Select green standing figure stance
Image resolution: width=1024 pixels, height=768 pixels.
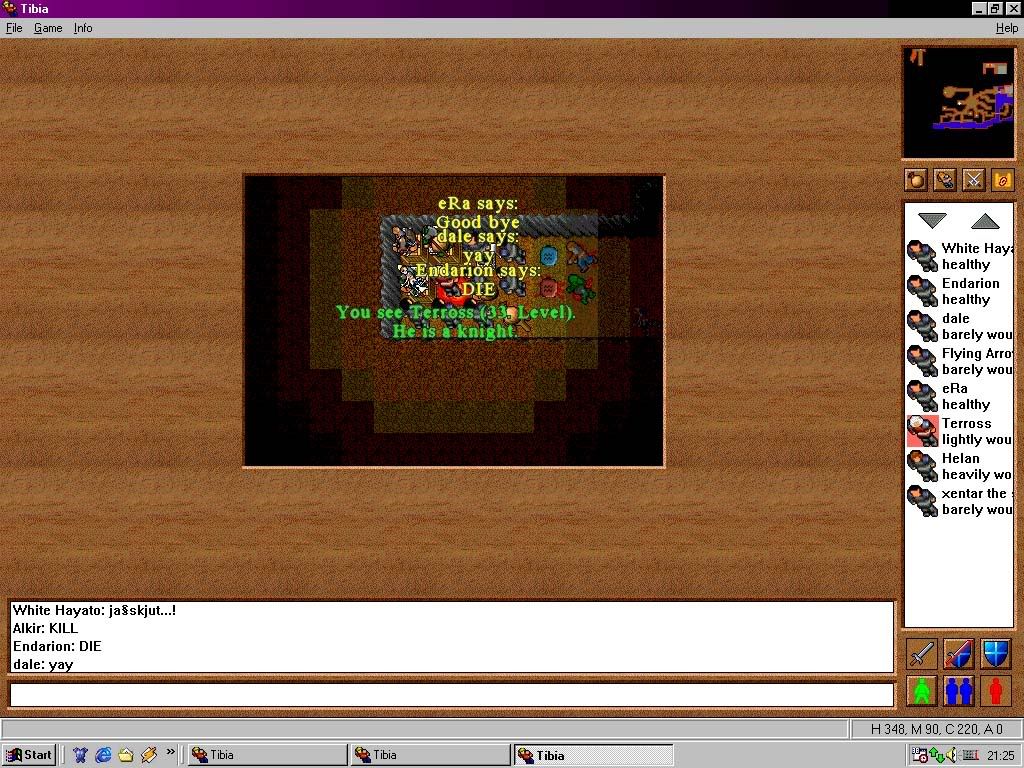921,691
